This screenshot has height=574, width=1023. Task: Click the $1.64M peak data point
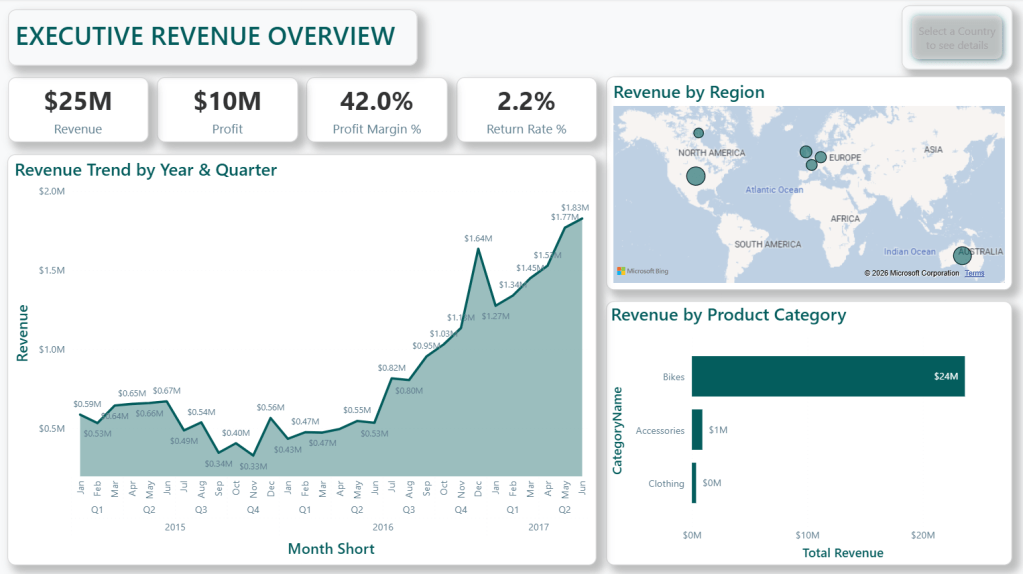[x=478, y=249]
